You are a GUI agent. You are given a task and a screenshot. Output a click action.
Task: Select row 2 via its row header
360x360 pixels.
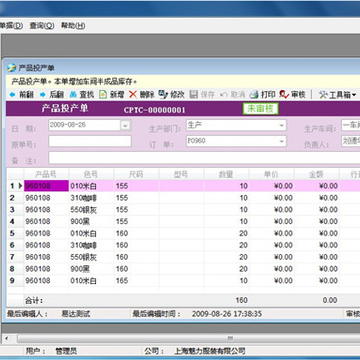click(15, 198)
